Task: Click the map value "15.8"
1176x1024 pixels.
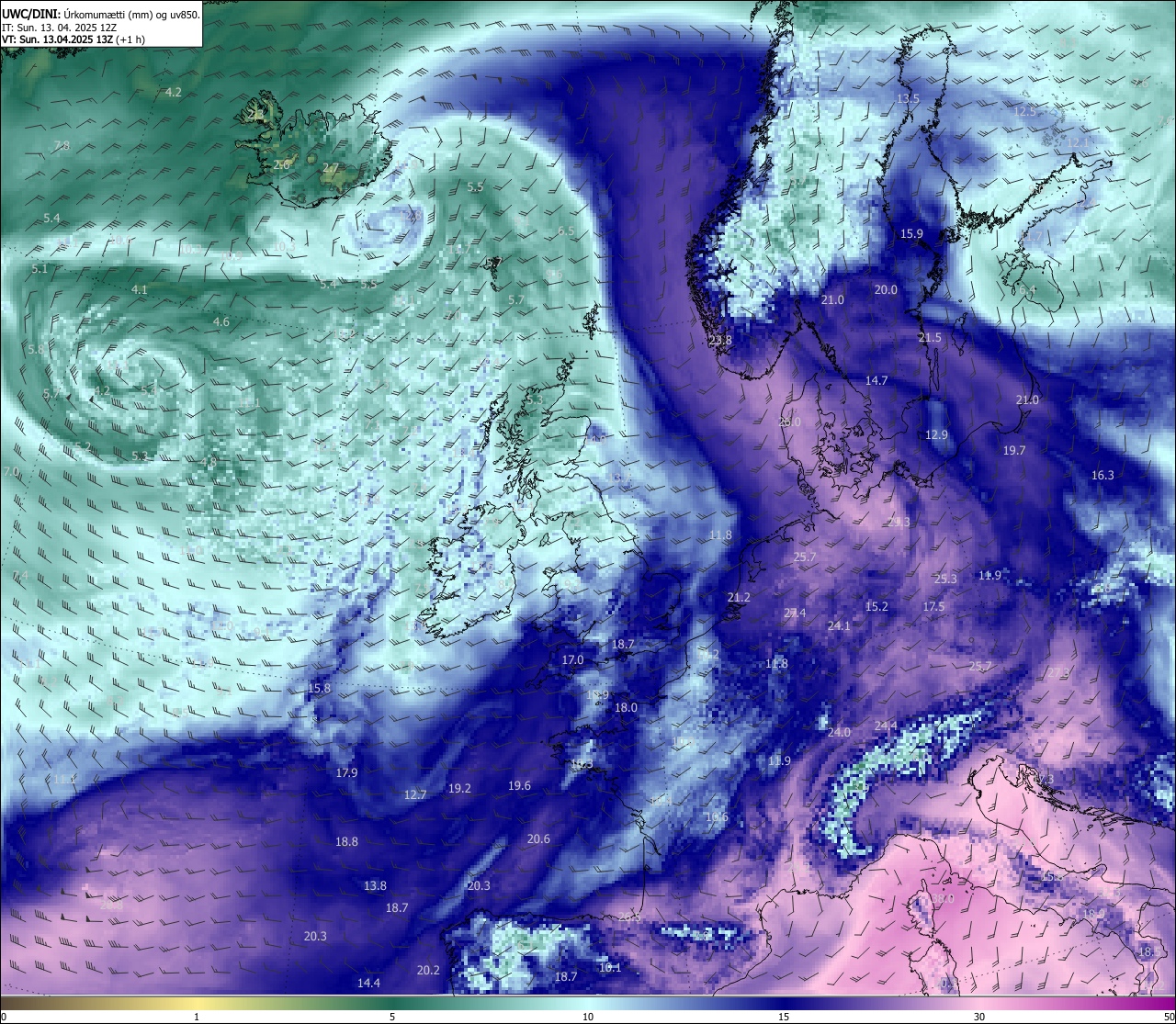Action: [x=319, y=688]
